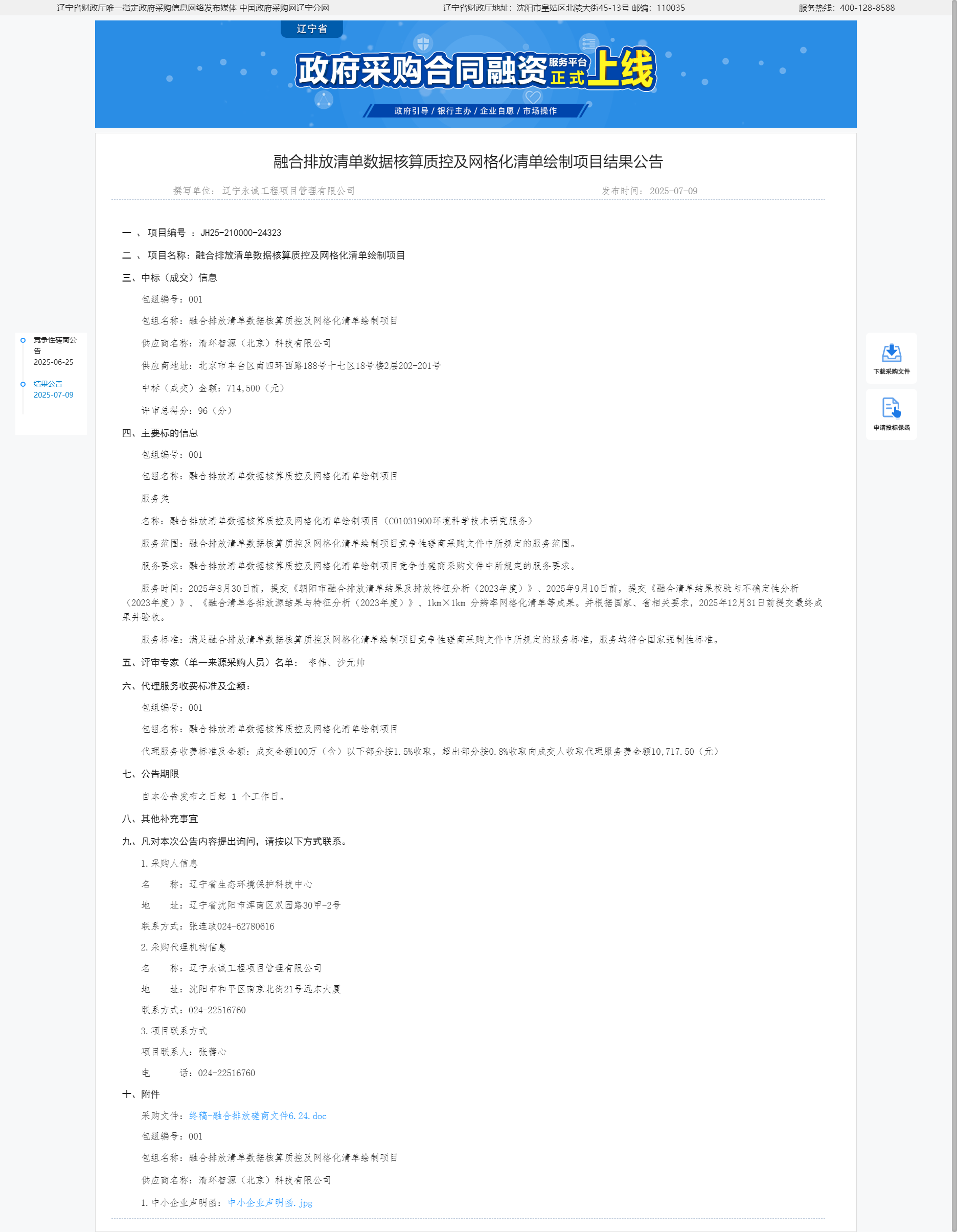Click the page title 融合排放清单...结果公告
Screen dimensions: 957x1232
point(468,162)
